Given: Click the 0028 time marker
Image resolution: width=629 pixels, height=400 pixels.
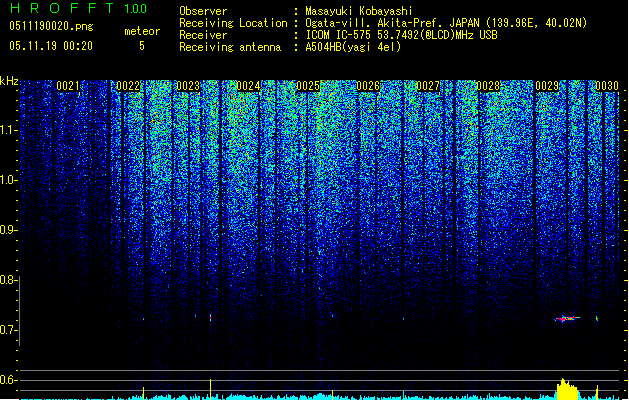Looking at the screenshot, I should (x=488, y=86).
